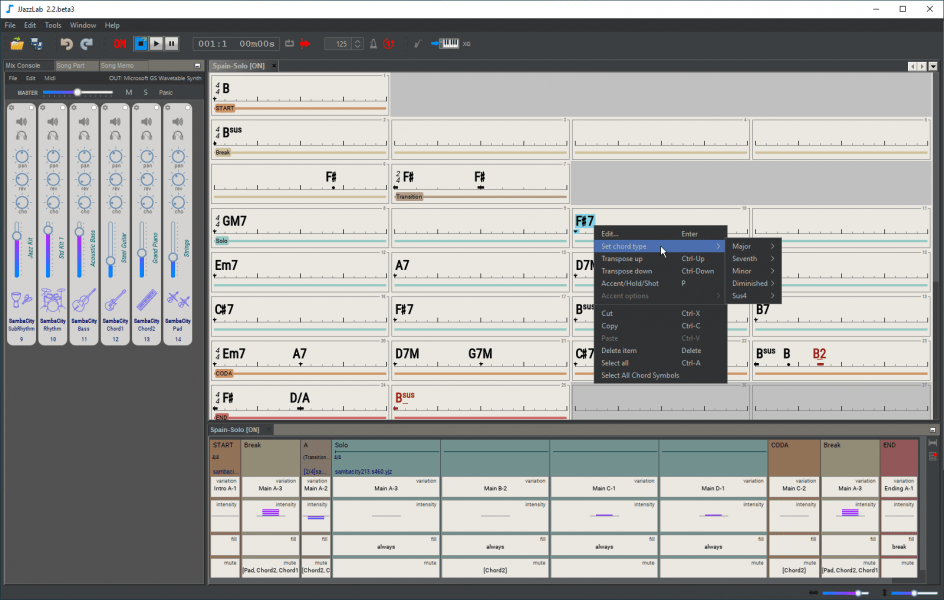Close the Spain-Solo [ON] editor tab
Screen dimensions: 944x600
tap(274, 66)
